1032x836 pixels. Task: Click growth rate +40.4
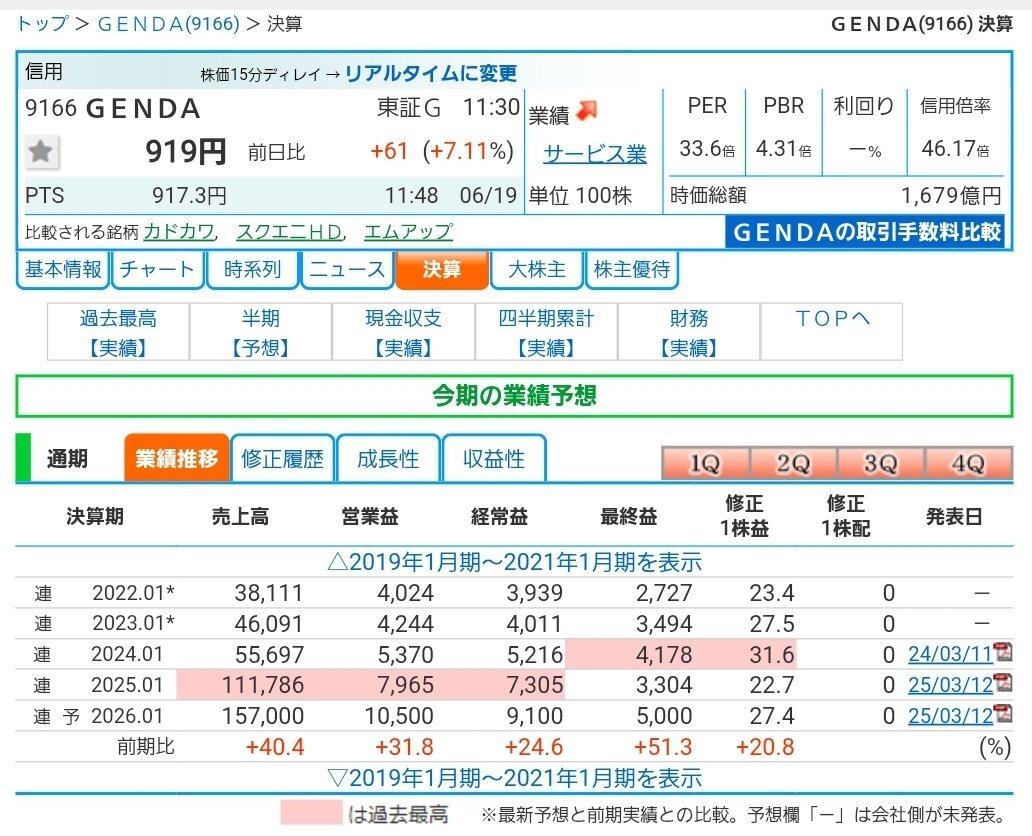[x=274, y=747]
